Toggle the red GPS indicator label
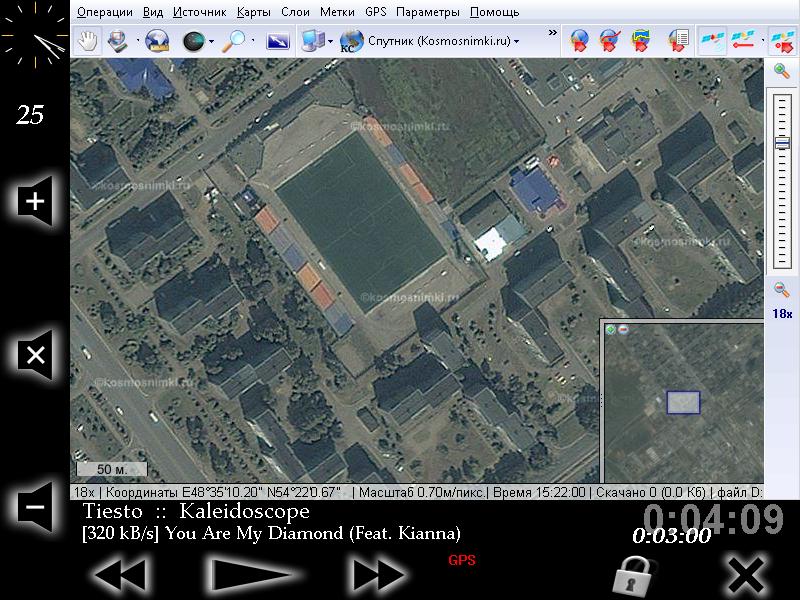 tap(461, 560)
